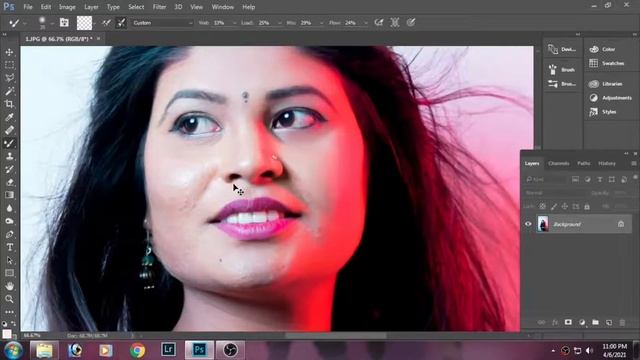This screenshot has height=360, width=640.
Task: Open the Libraries panel button
Action: coord(606,84)
